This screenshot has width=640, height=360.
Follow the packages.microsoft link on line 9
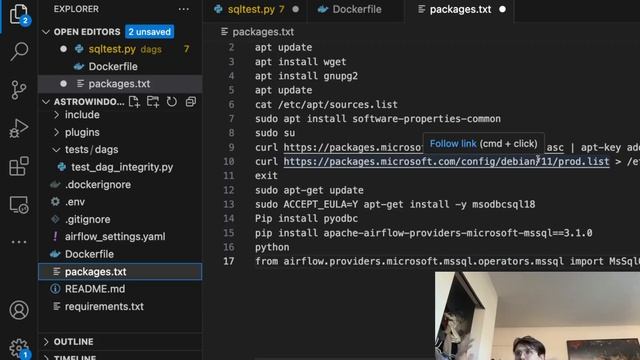pyautogui.click(x=353, y=147)
